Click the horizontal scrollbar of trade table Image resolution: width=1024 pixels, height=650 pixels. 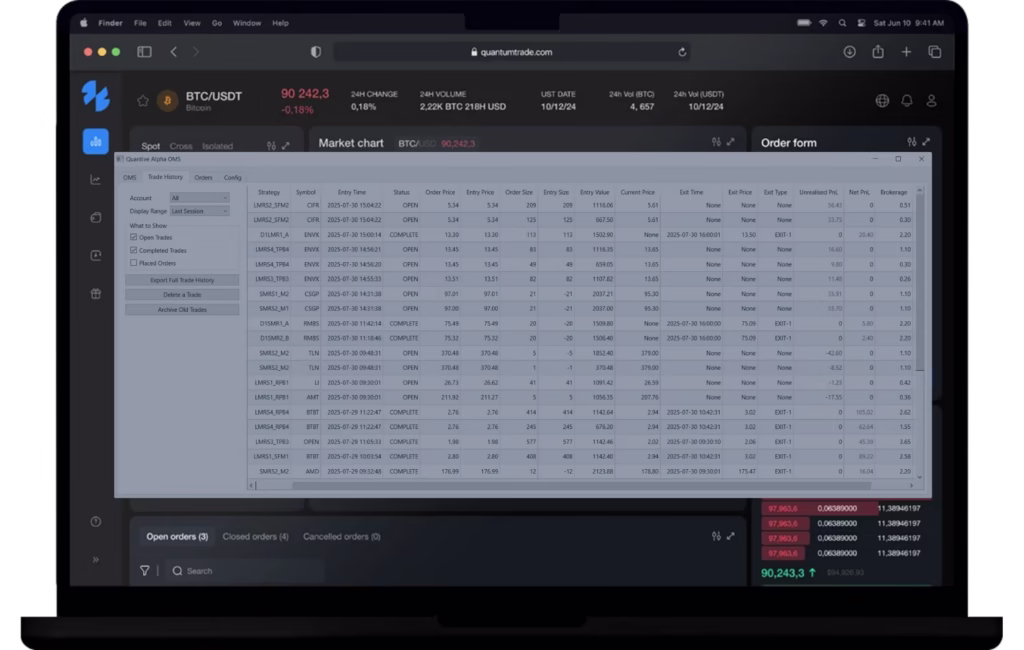pyautogui.click(x=581, y=485)
